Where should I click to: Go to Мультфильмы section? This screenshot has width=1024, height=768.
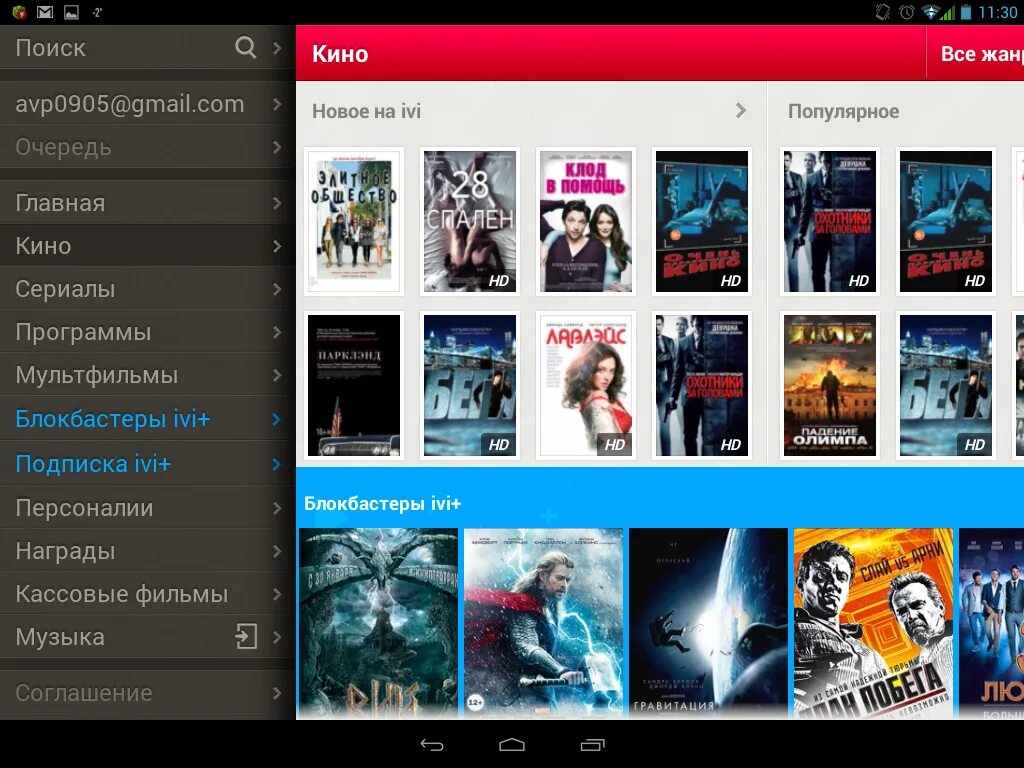click(148, 375)
